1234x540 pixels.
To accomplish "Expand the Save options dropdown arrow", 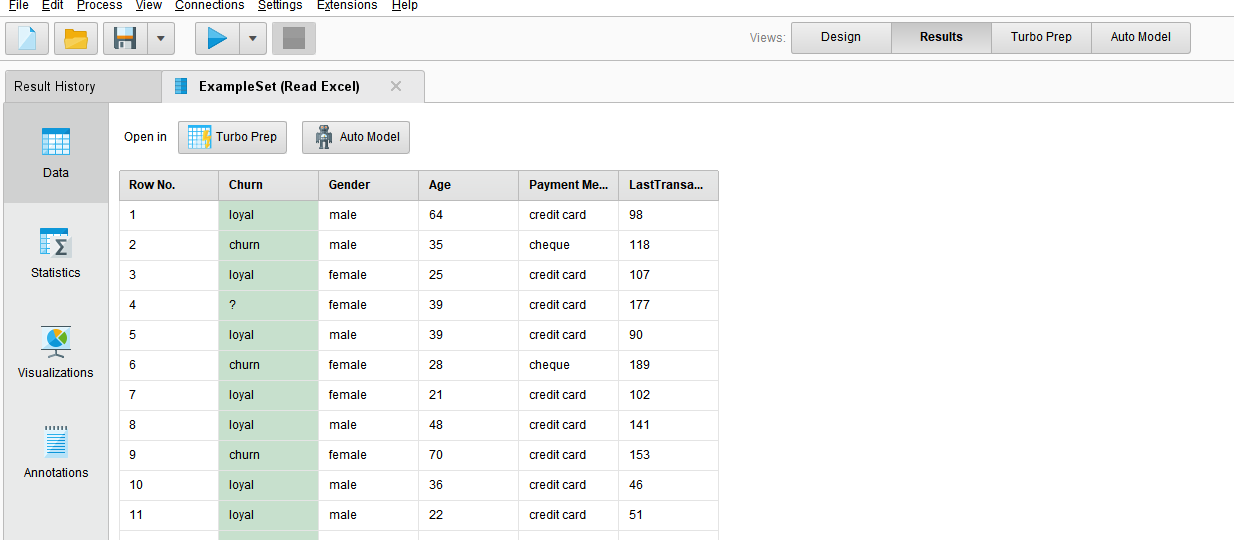I will (x=161, y=38).
